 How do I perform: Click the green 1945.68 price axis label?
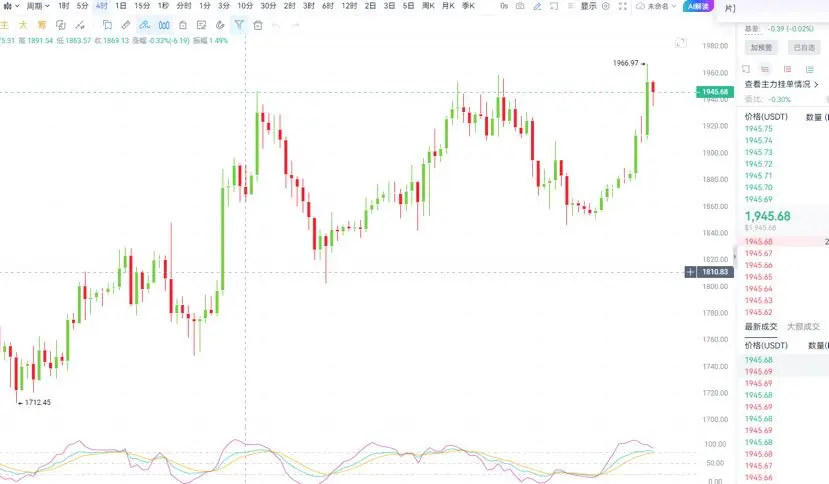[715, 92]
